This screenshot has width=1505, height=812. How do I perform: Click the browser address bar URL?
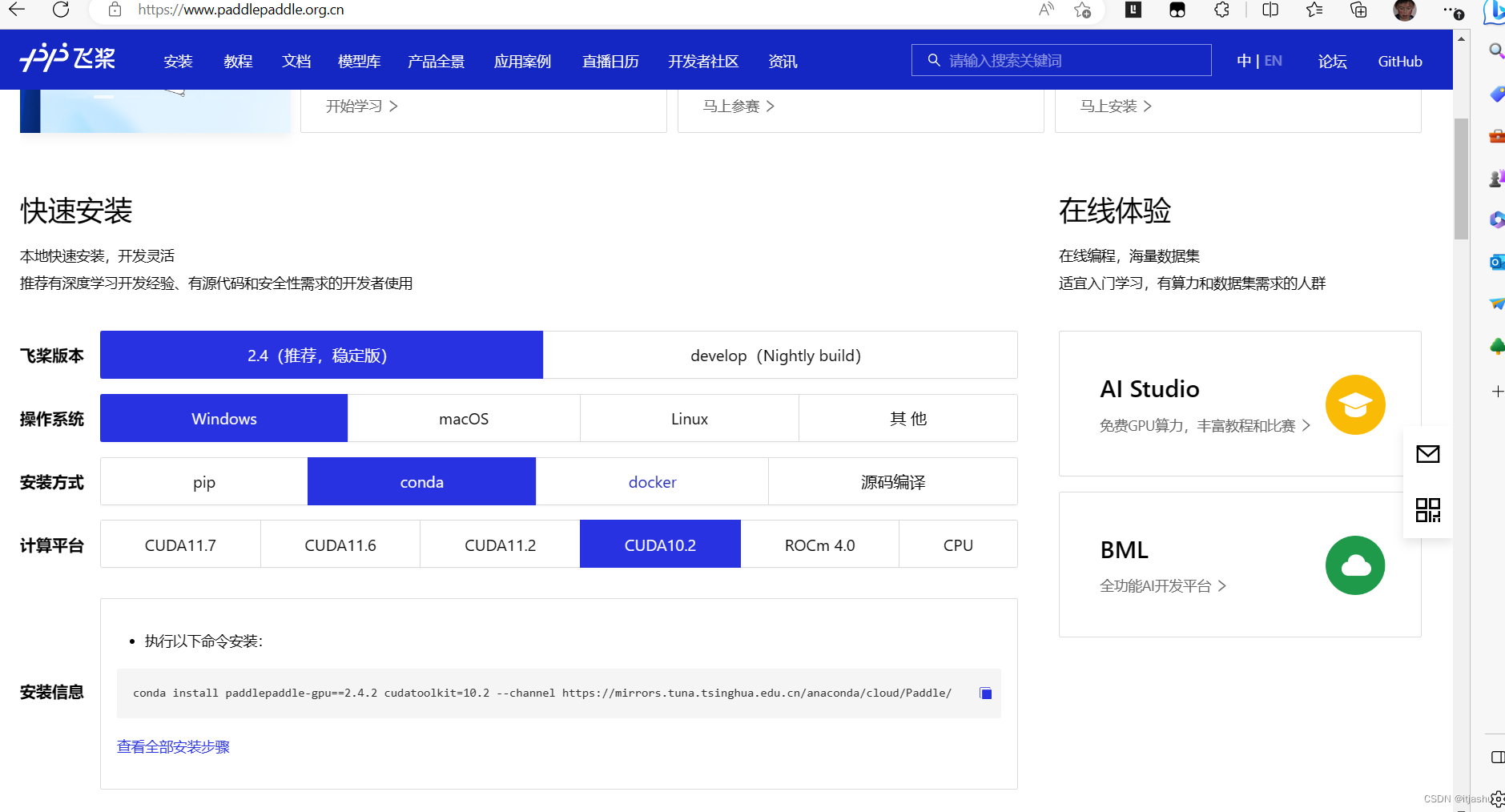click(x=241, y=10)
